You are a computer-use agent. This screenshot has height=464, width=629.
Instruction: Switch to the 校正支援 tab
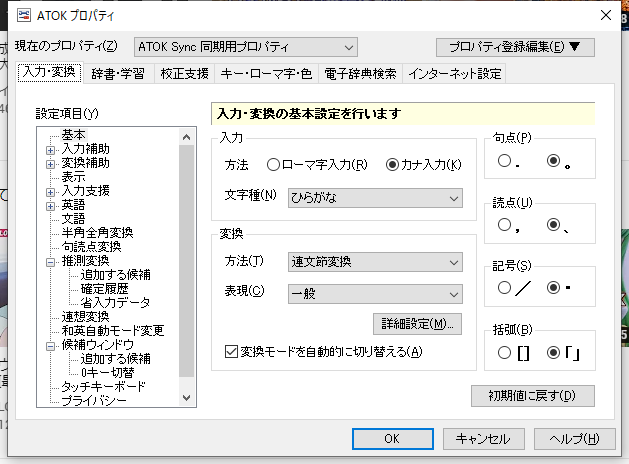click(x=185, y=74)
